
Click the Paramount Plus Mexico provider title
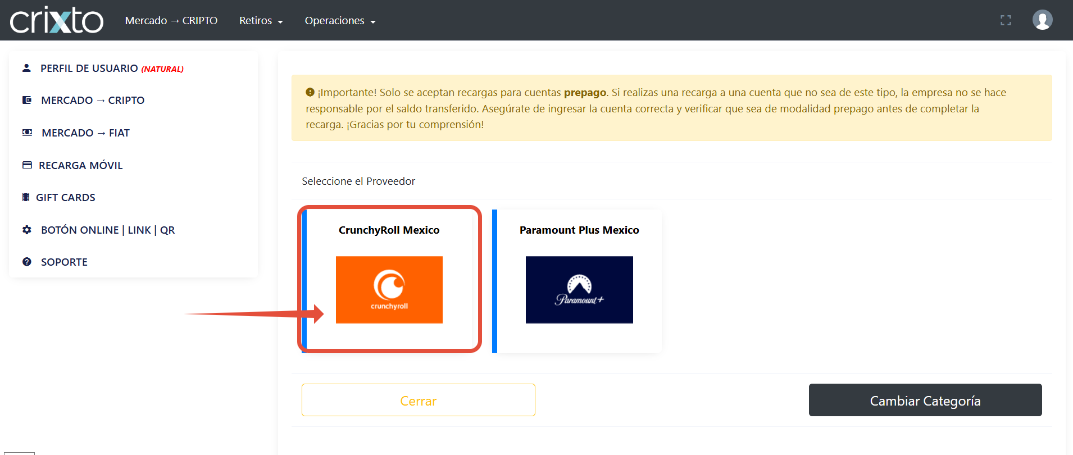579,231
